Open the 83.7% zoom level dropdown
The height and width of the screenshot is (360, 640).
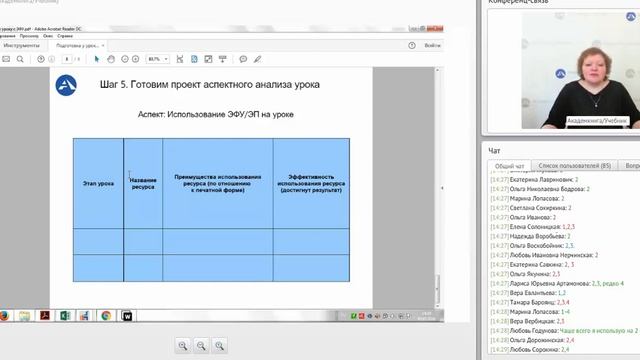[x=158, y=59]
